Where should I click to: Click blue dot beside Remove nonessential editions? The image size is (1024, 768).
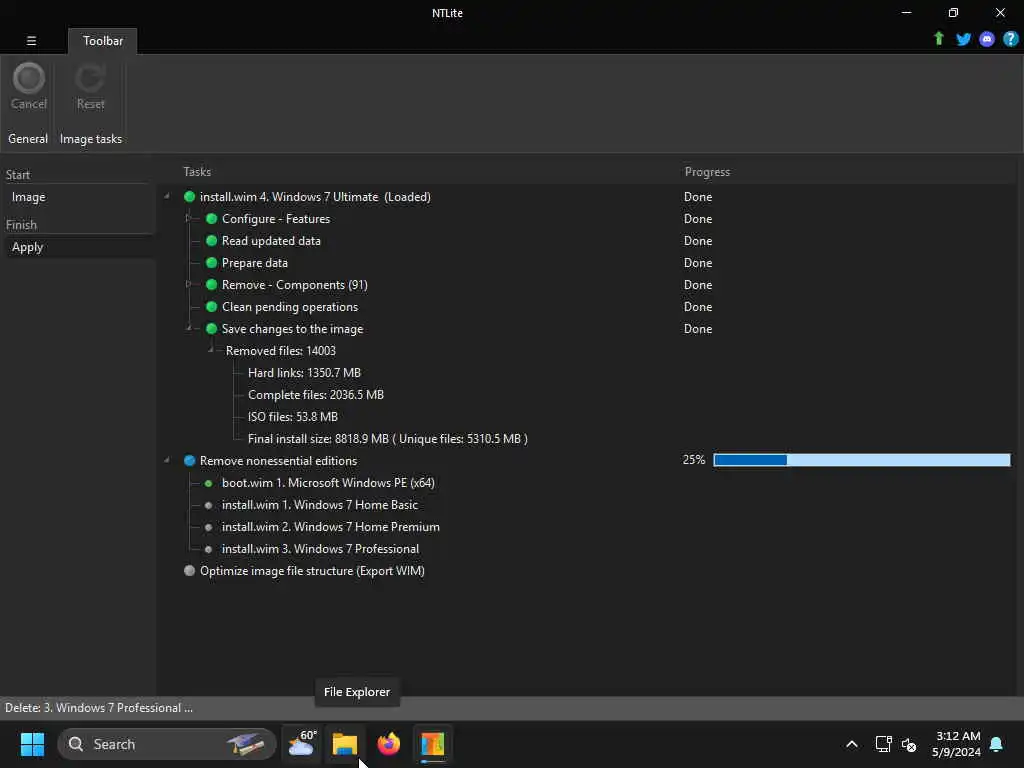189,460
